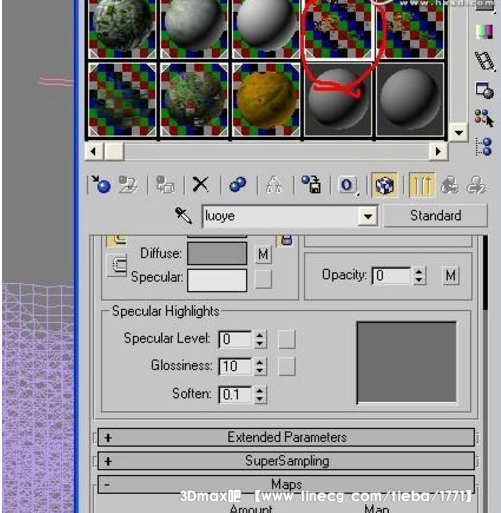This screenshot has width=501, height=513.
Task: Click Make Preview filmstrip icon
Action: [x=484, y=61]
